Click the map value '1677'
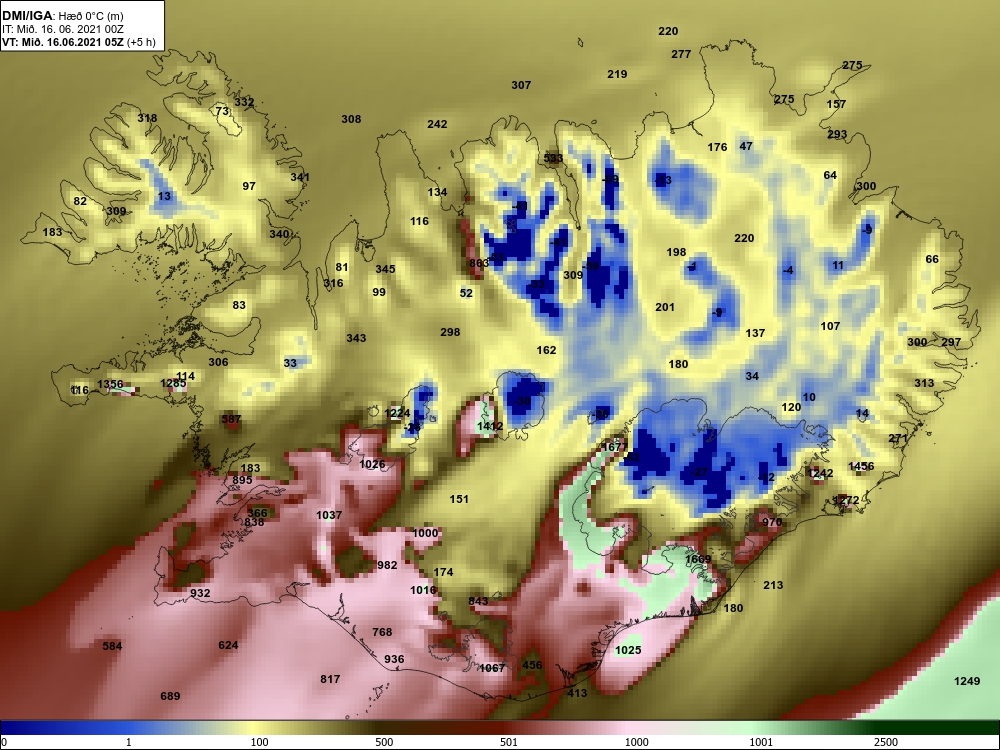The height and width of the screenshot is (750, 1000). 615,447
